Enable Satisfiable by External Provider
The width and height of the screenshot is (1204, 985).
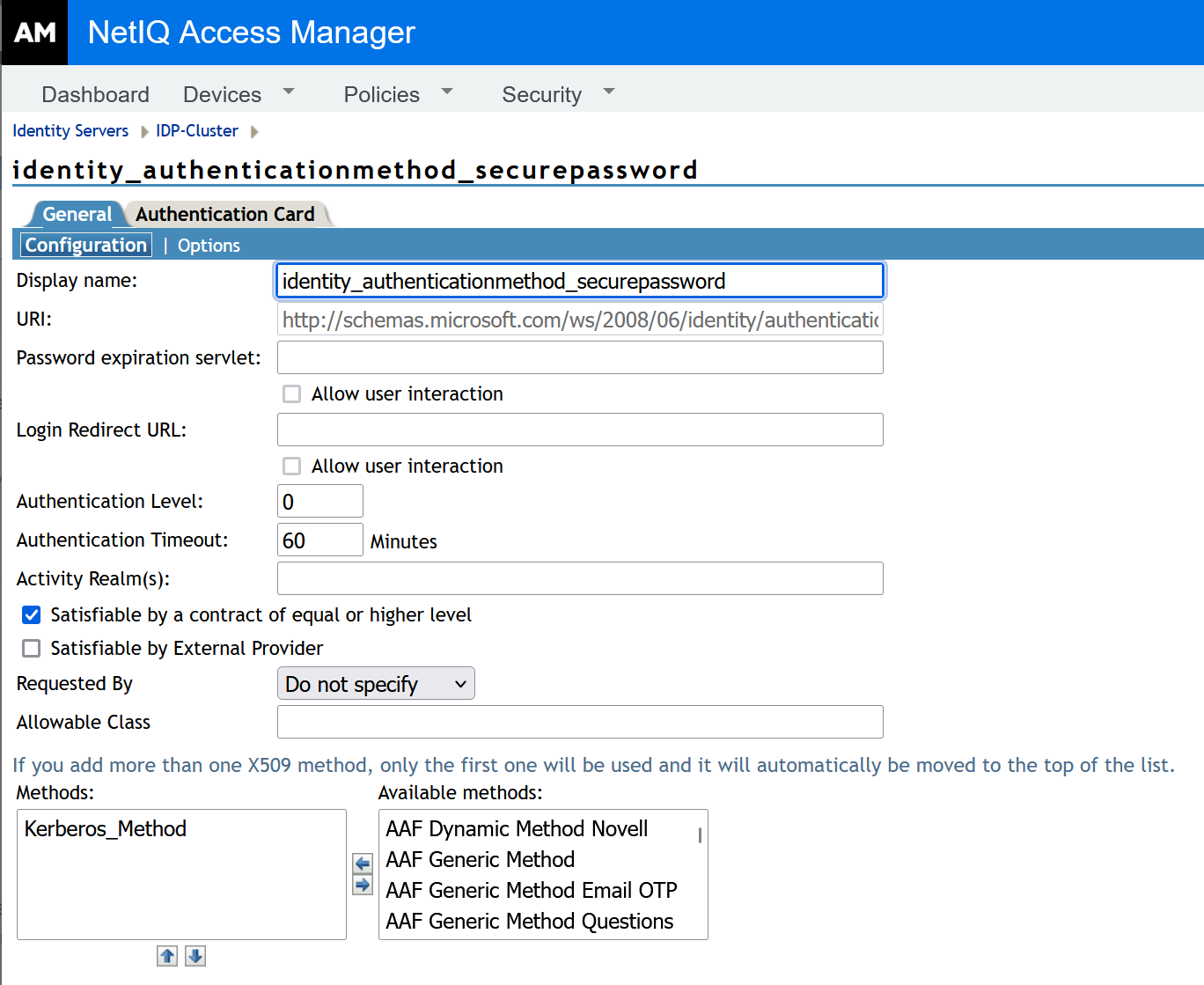(x=32, y=649)
